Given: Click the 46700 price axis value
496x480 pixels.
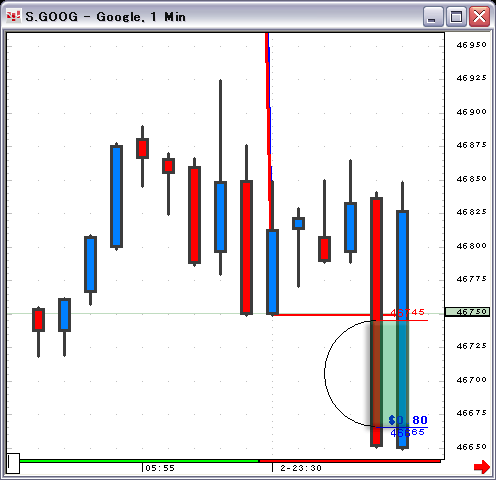Looking at the screenshot, I should [471, 380].
